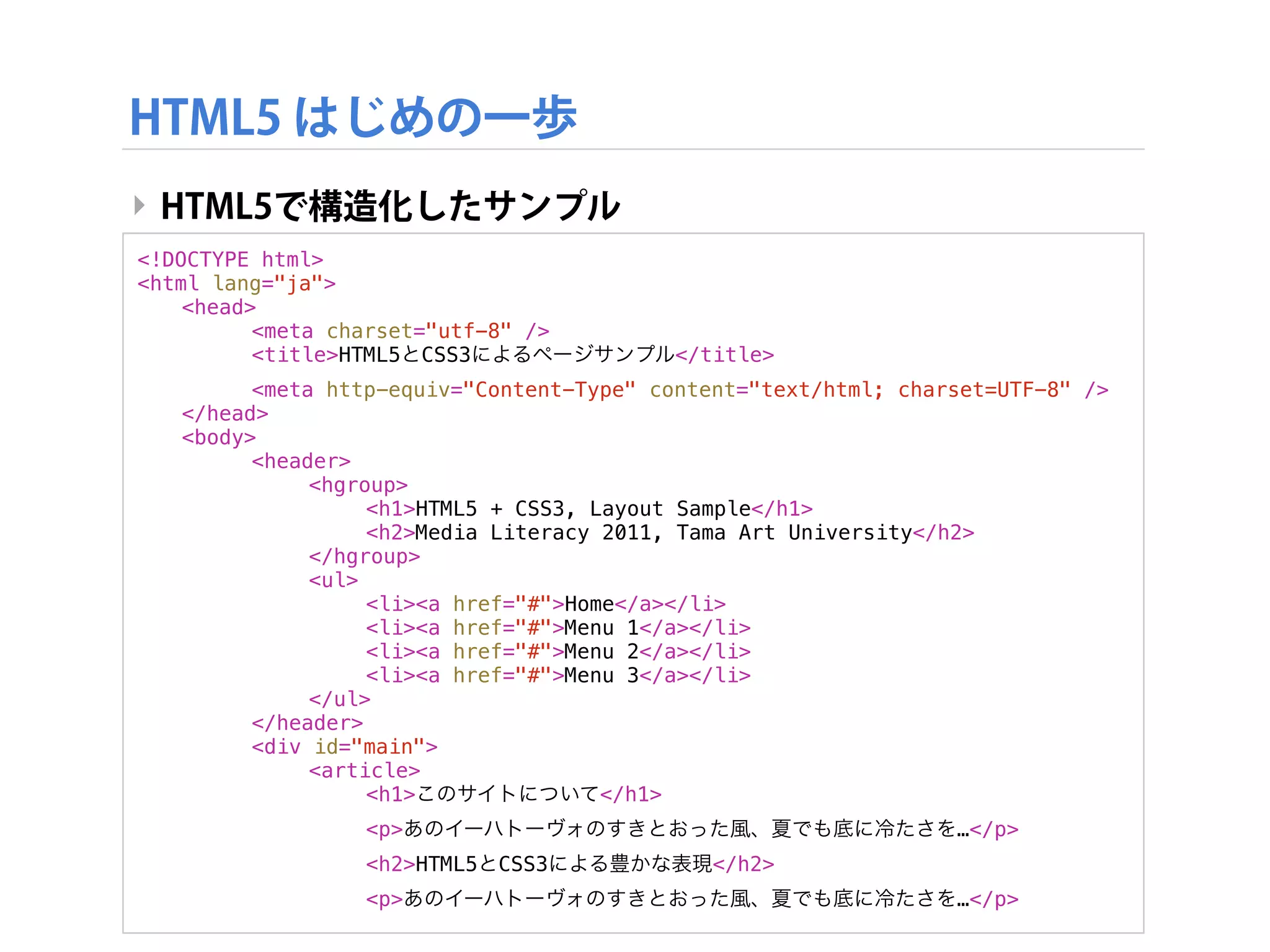Click the closing '</hgroup>' tag
This screenshot has height=952, width=1270.
click(x=365, y=557)
